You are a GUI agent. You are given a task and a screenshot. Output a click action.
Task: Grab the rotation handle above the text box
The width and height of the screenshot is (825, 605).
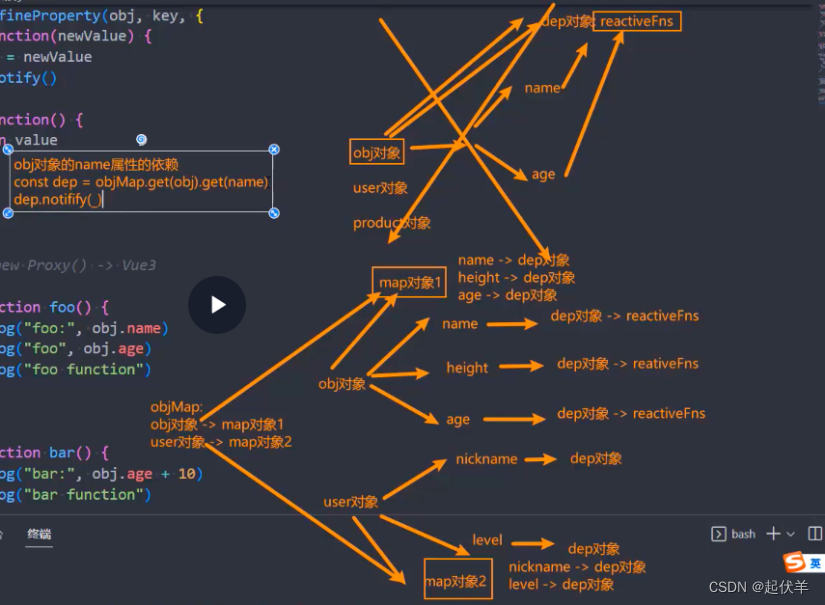pos(141,139)
